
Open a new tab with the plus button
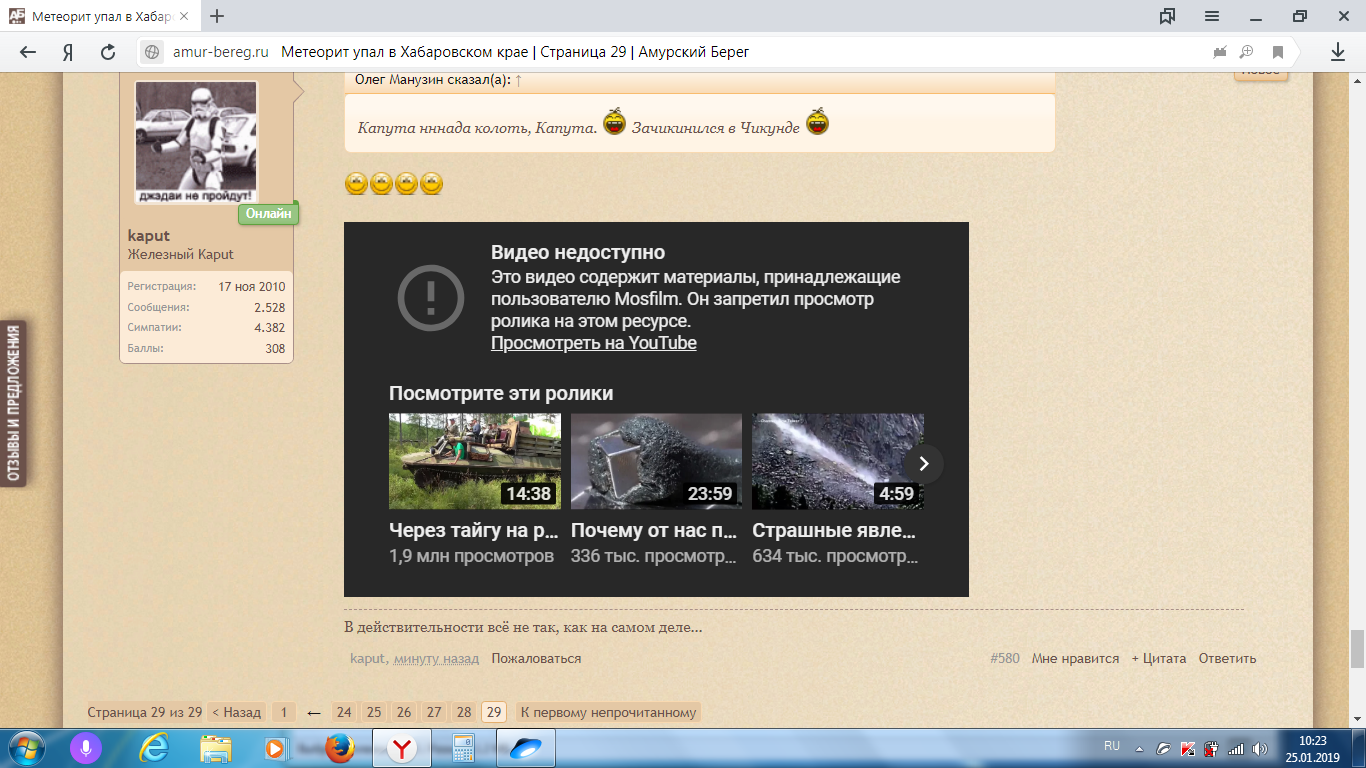click(x=217, y=16)
